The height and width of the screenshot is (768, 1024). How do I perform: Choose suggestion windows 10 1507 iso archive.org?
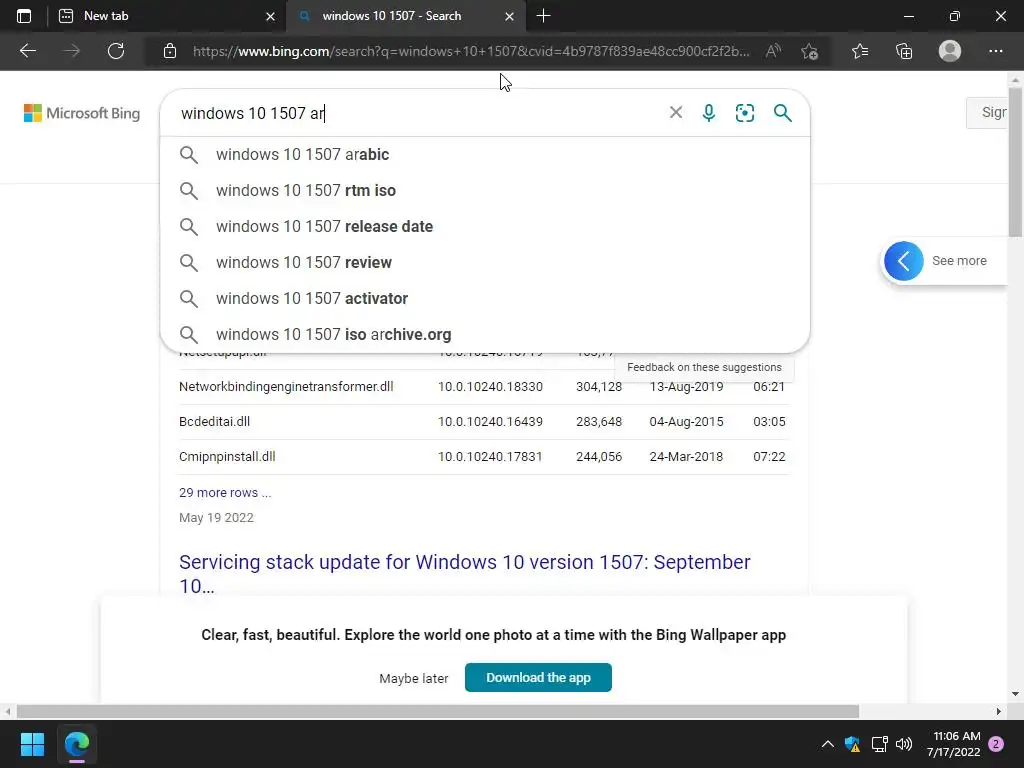[x=485, y=334]
